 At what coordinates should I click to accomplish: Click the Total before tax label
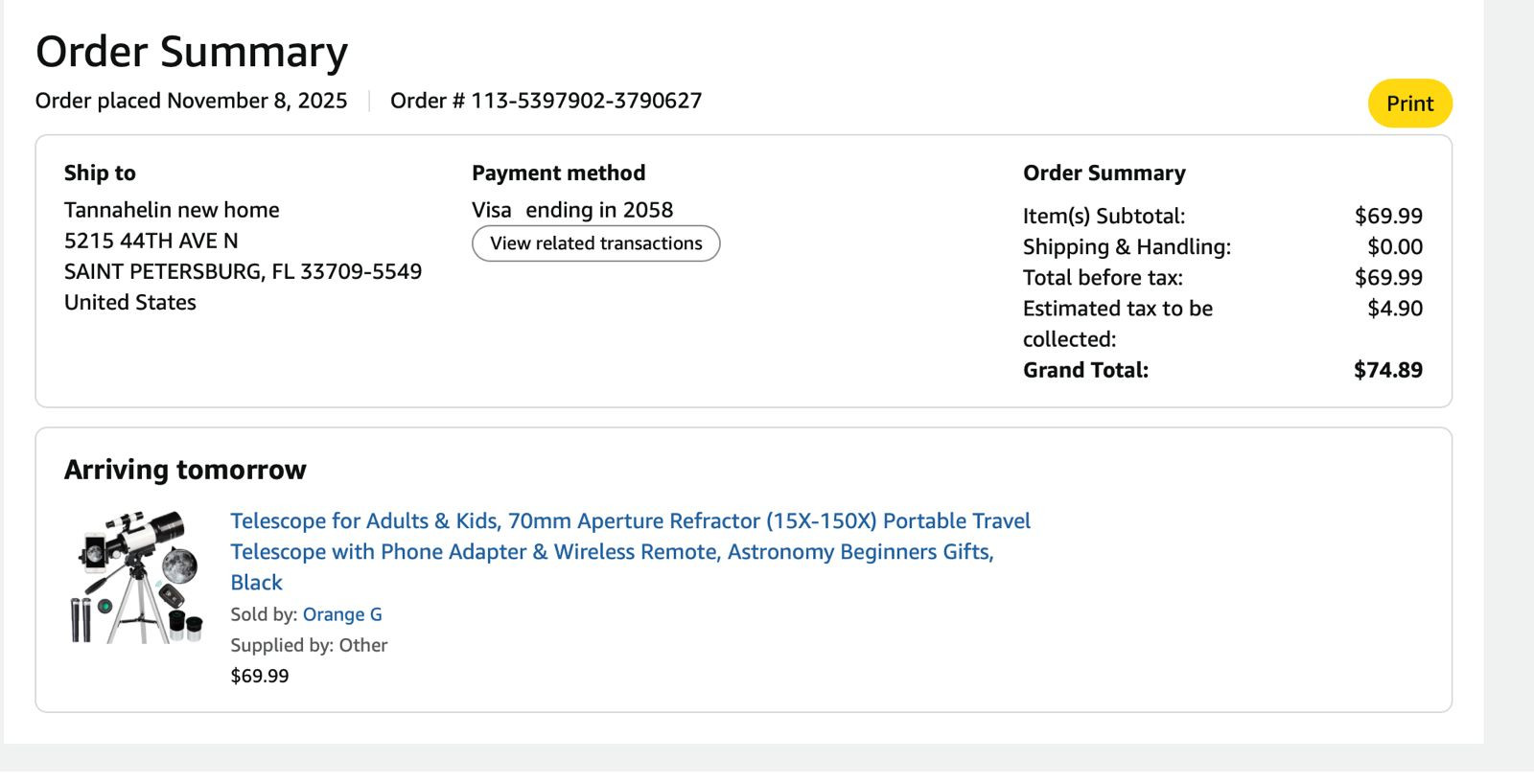click(x=1103, y=278)
